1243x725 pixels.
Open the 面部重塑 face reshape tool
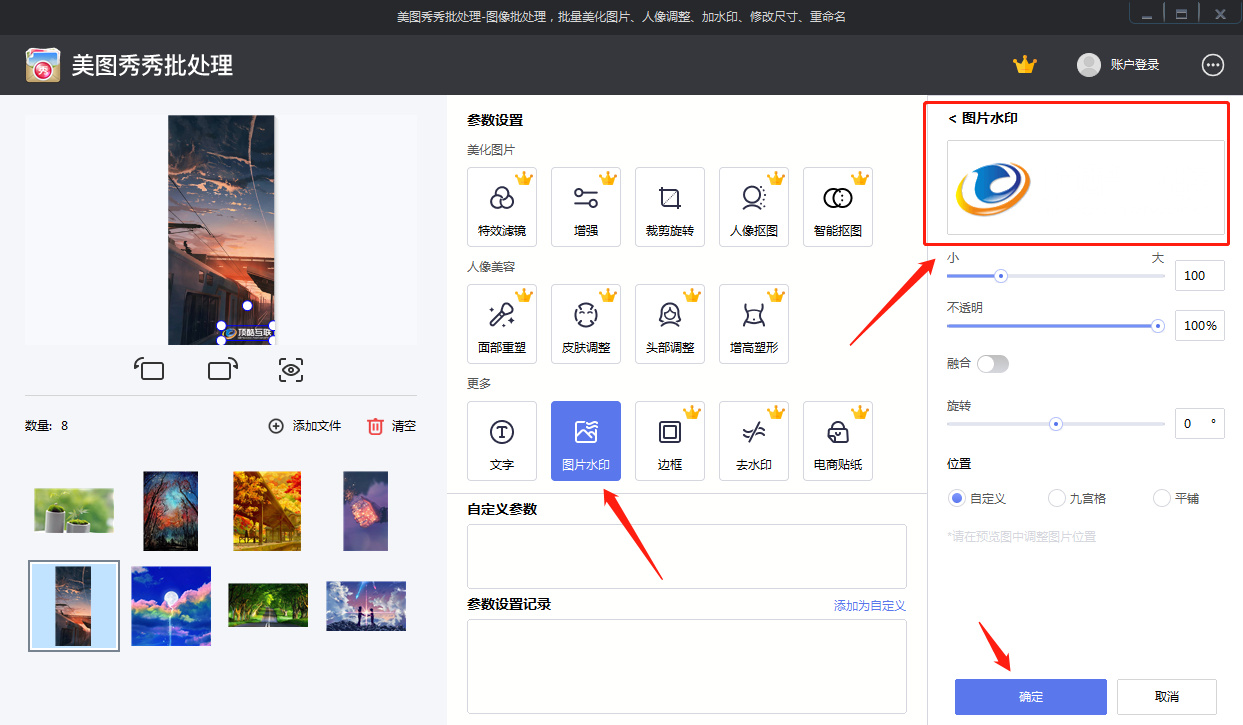point(502,324)
